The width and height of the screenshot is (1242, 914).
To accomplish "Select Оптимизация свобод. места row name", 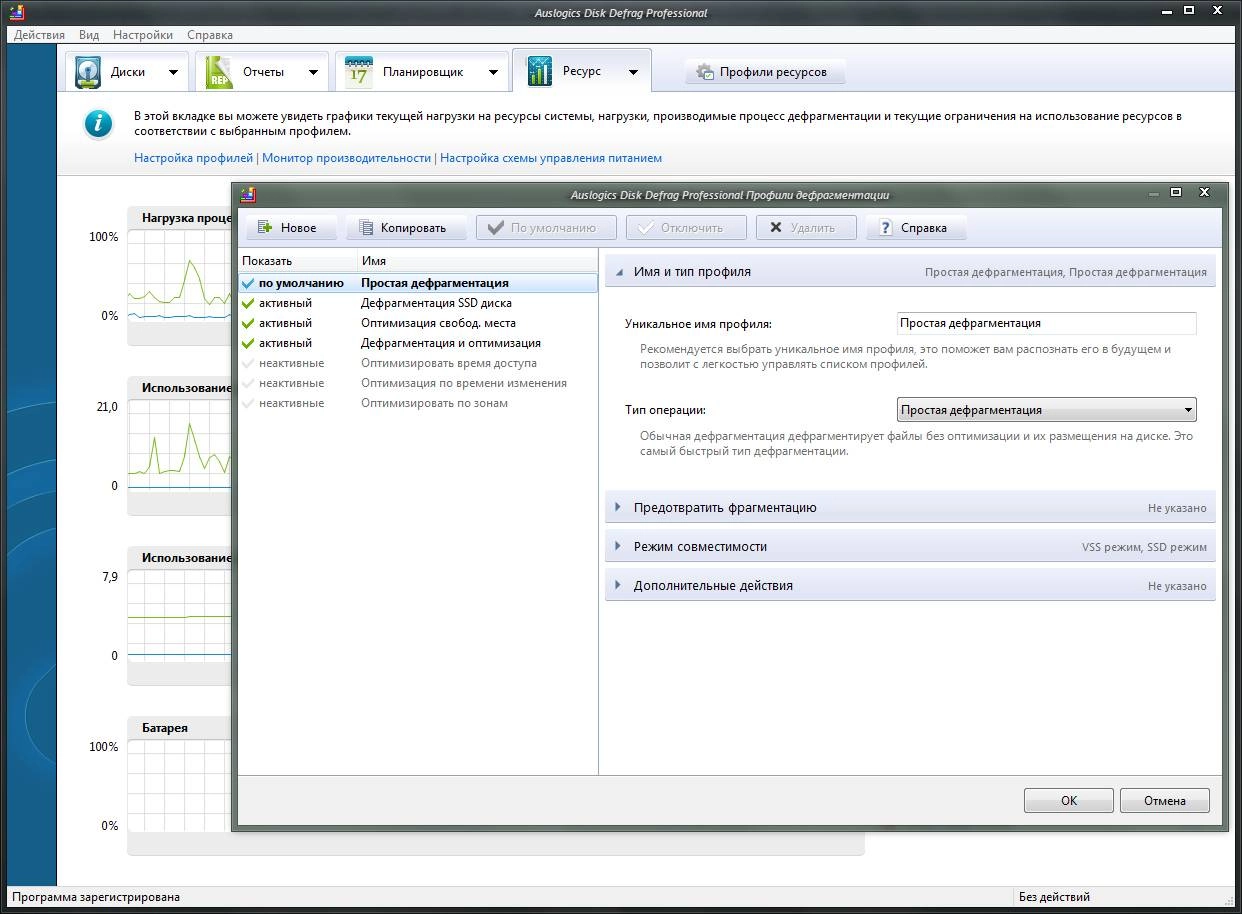I will pos(439,323).
